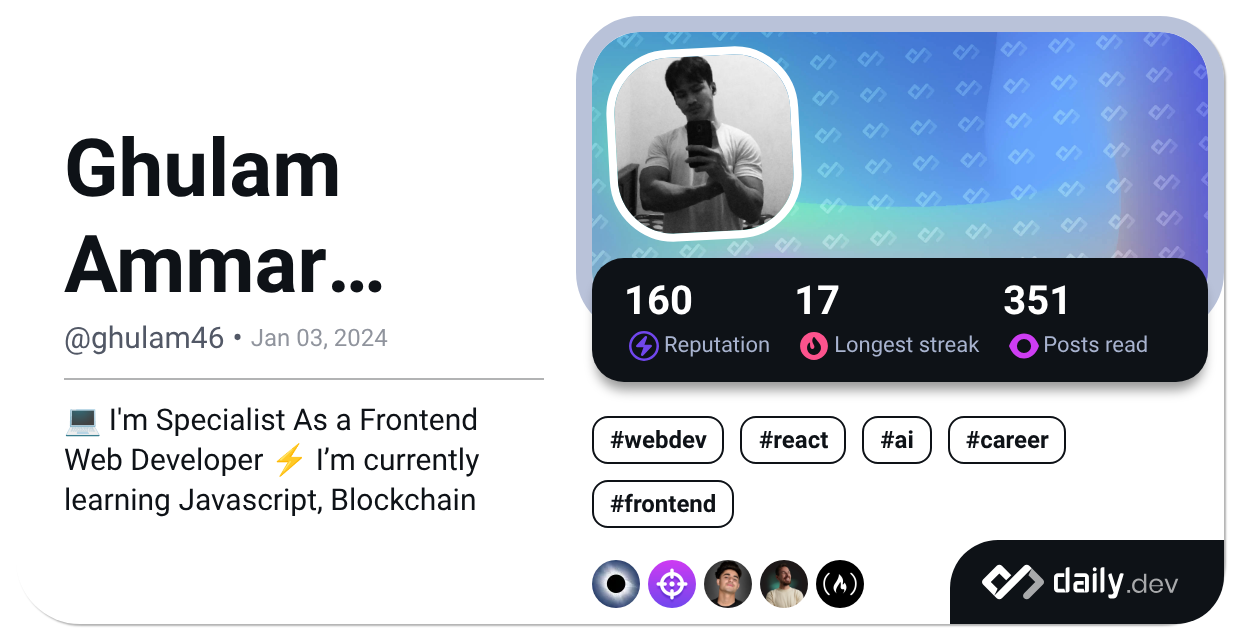Image resolution: width=1240 pixels, height=640 pixels.
Task: Choose the #ai tag
Action: coord(897,441)
